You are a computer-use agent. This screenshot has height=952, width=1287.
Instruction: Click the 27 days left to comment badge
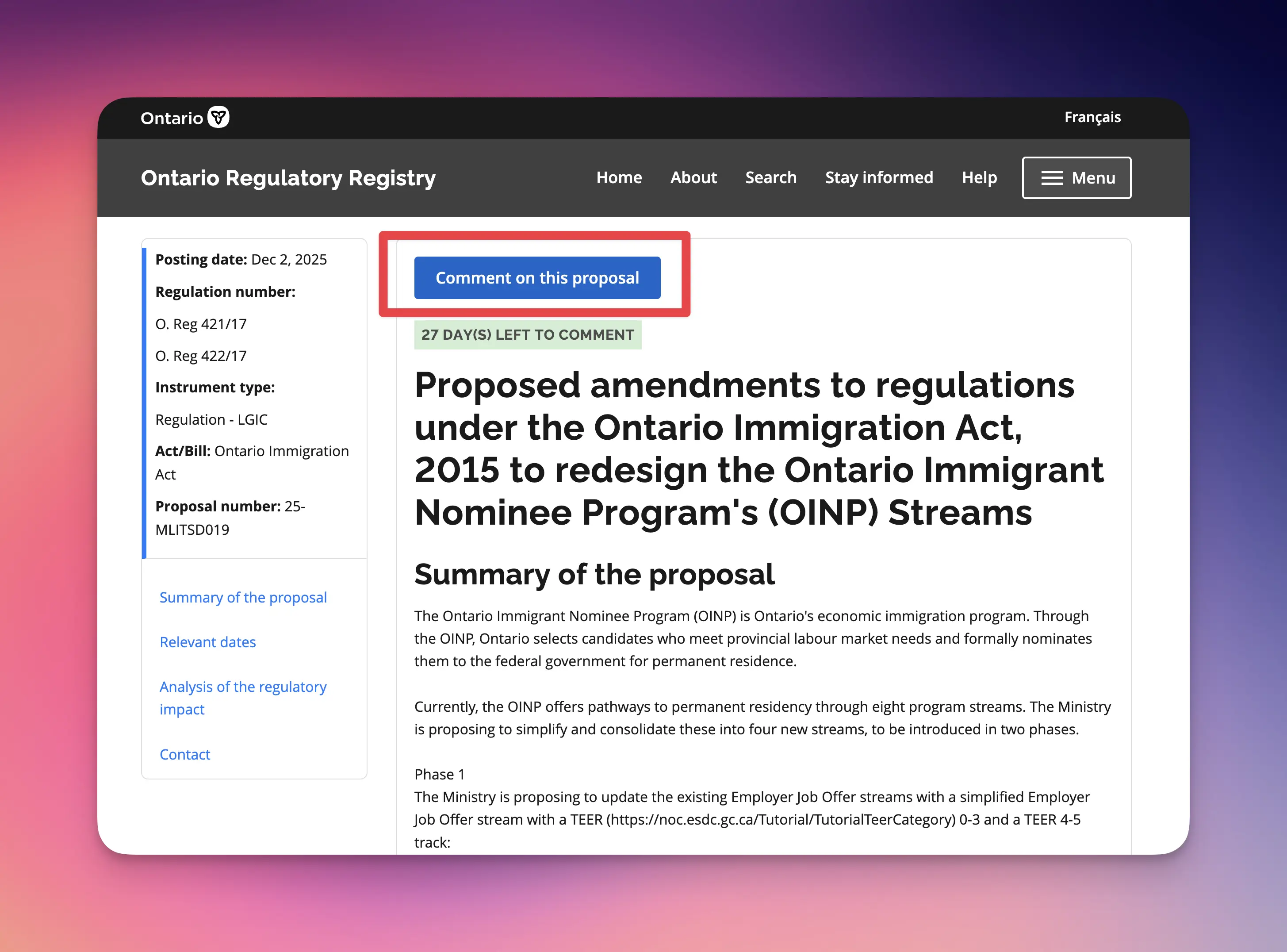click(x=528, y=334)
